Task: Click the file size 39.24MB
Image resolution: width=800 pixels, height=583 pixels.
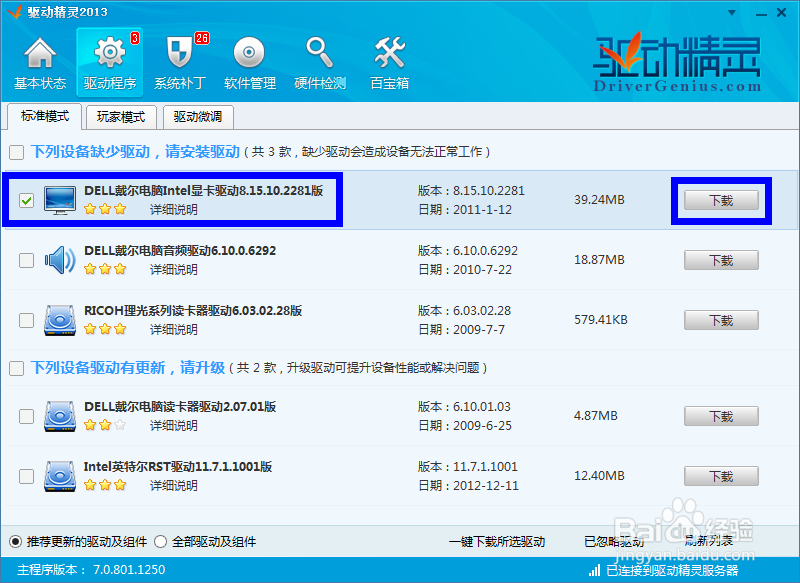Action: tap(599, 200)
